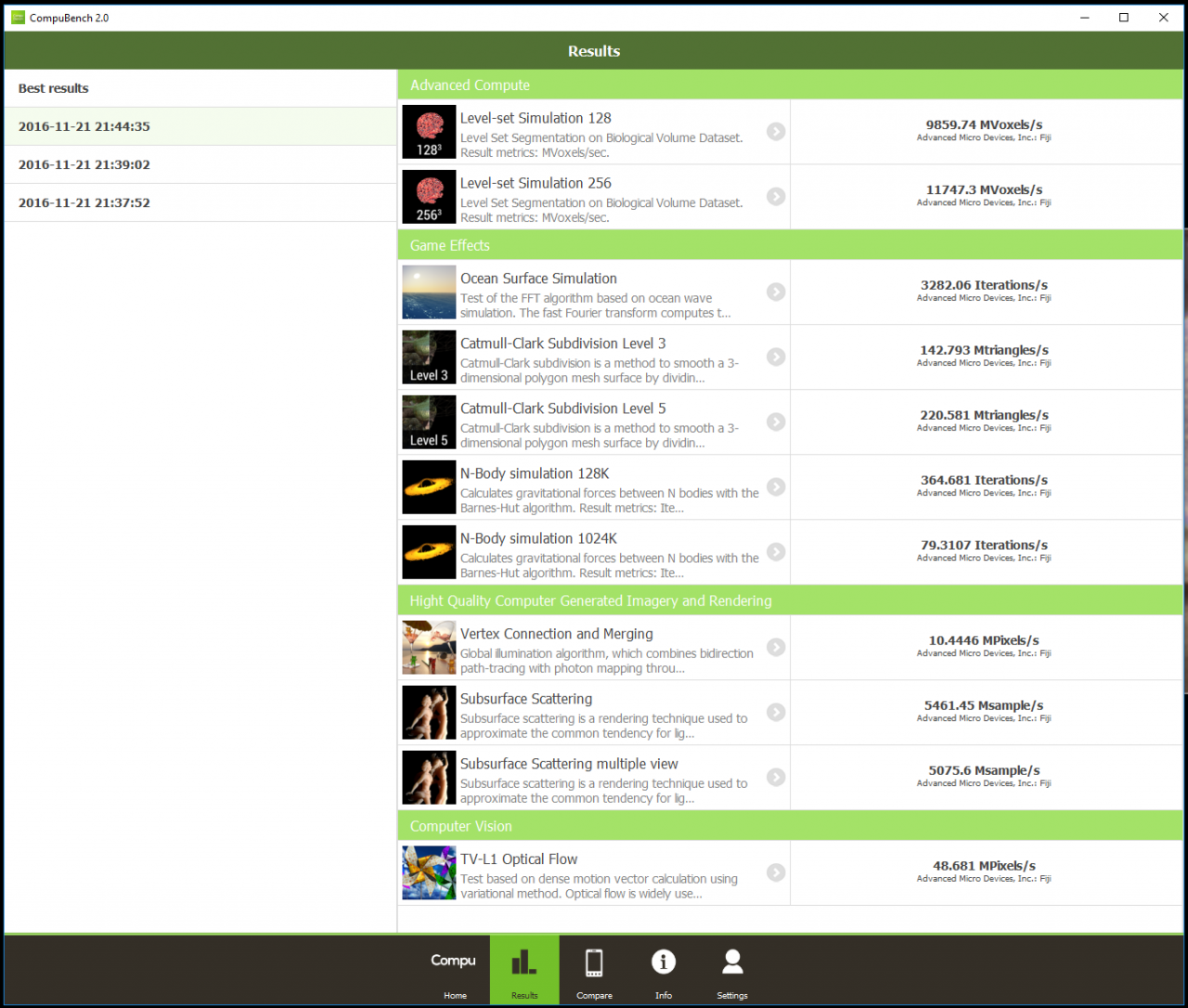The image size is (1188, 1008).
Task: Expand details arrow for Vertex Connection and Merging
Action: pos(776,648)
